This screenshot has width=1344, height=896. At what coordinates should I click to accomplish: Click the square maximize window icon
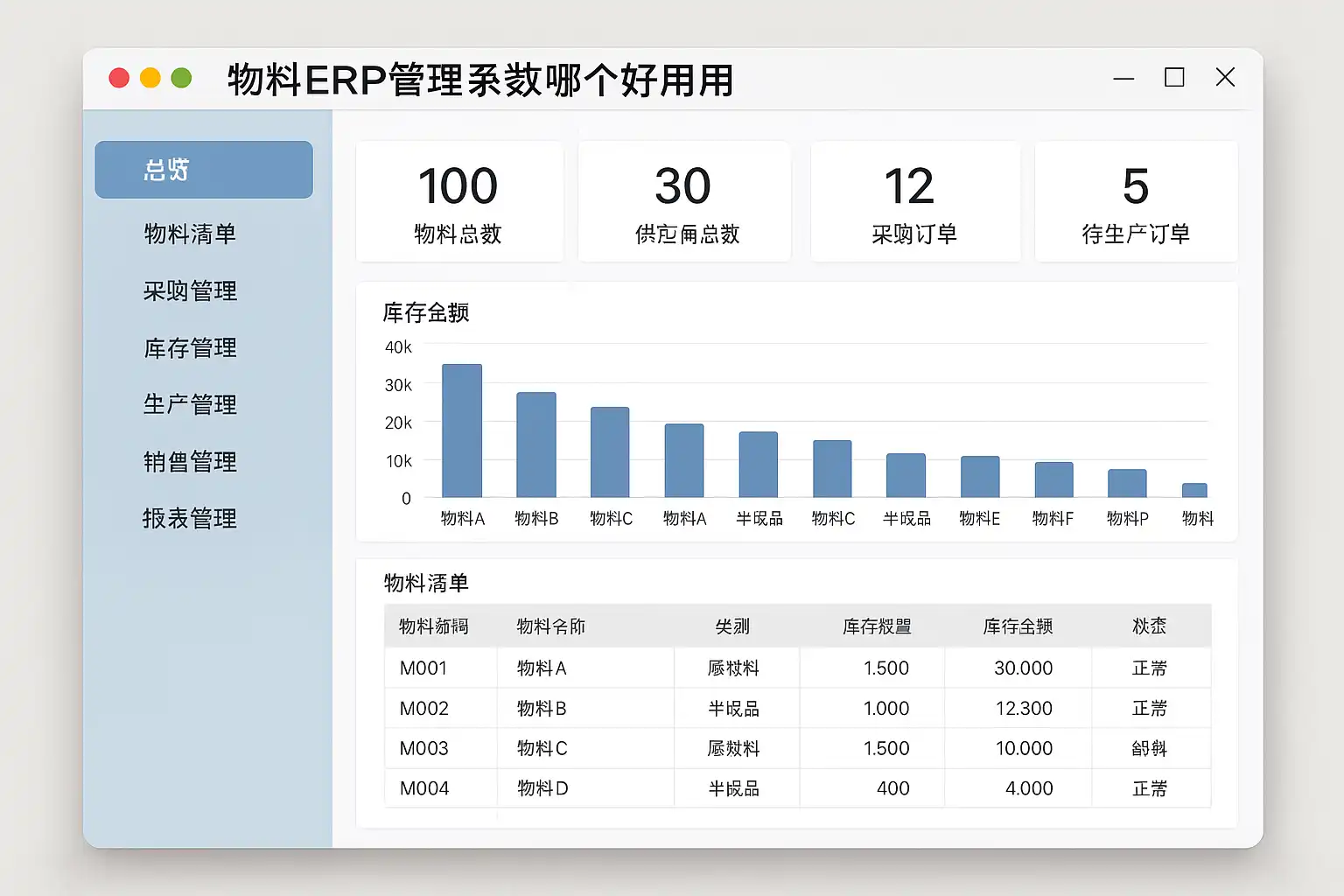pyautogui.click(x=1174, y=78)
